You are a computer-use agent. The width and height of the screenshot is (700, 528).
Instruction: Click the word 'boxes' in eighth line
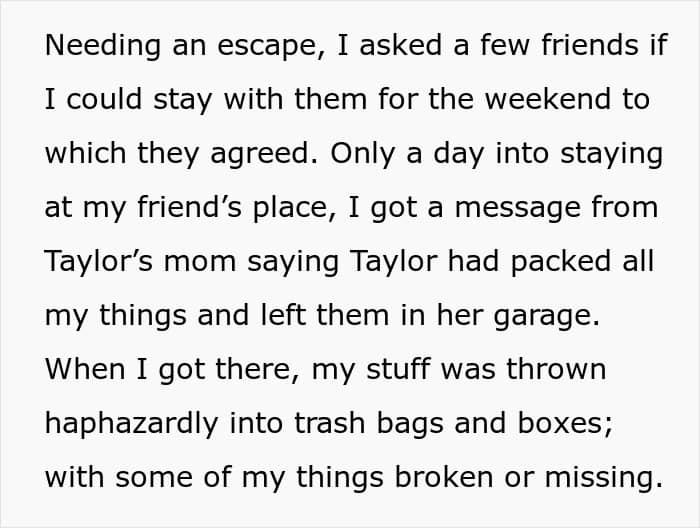(561, 423)
